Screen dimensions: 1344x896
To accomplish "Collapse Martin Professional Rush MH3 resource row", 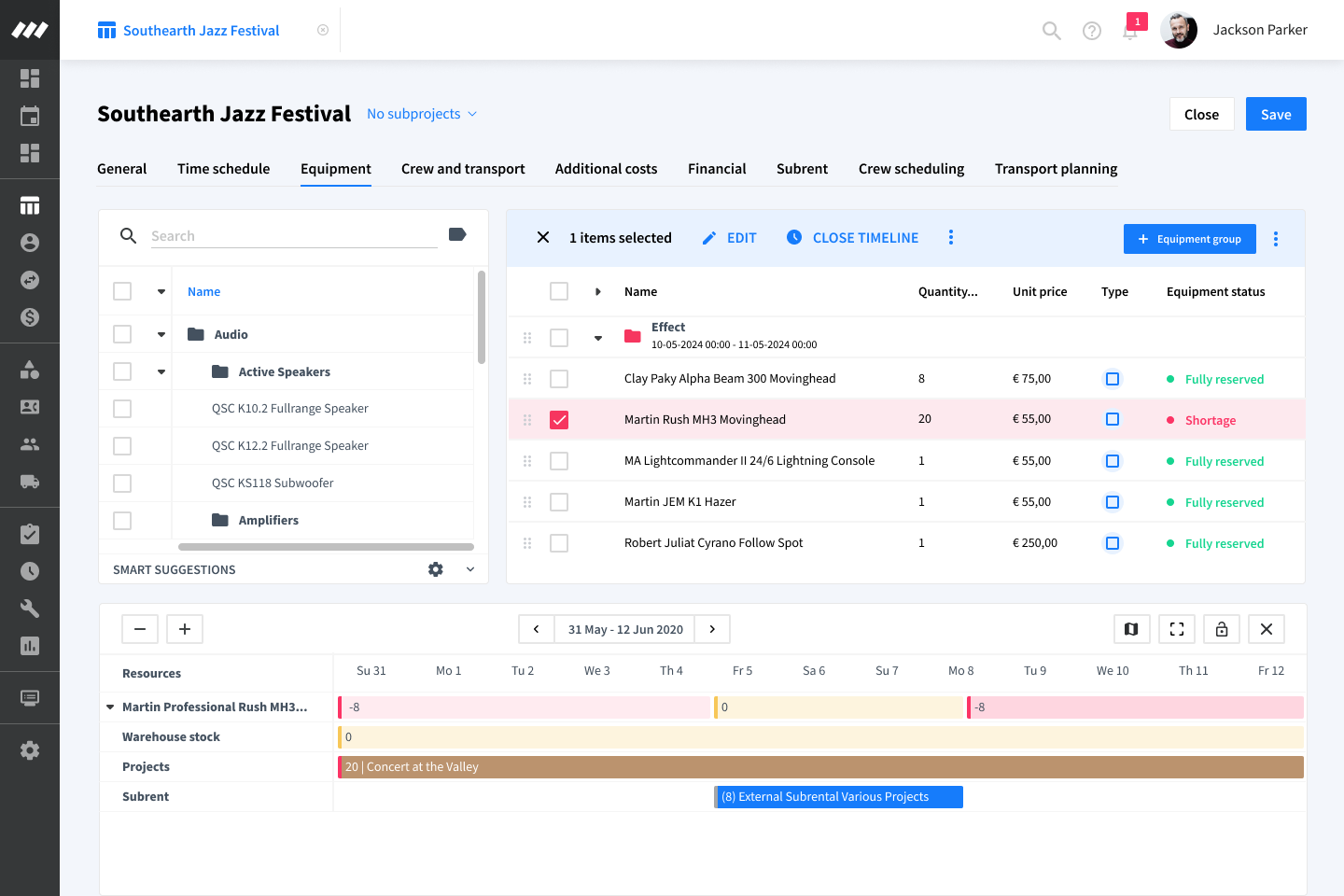I will coord(111,707).
